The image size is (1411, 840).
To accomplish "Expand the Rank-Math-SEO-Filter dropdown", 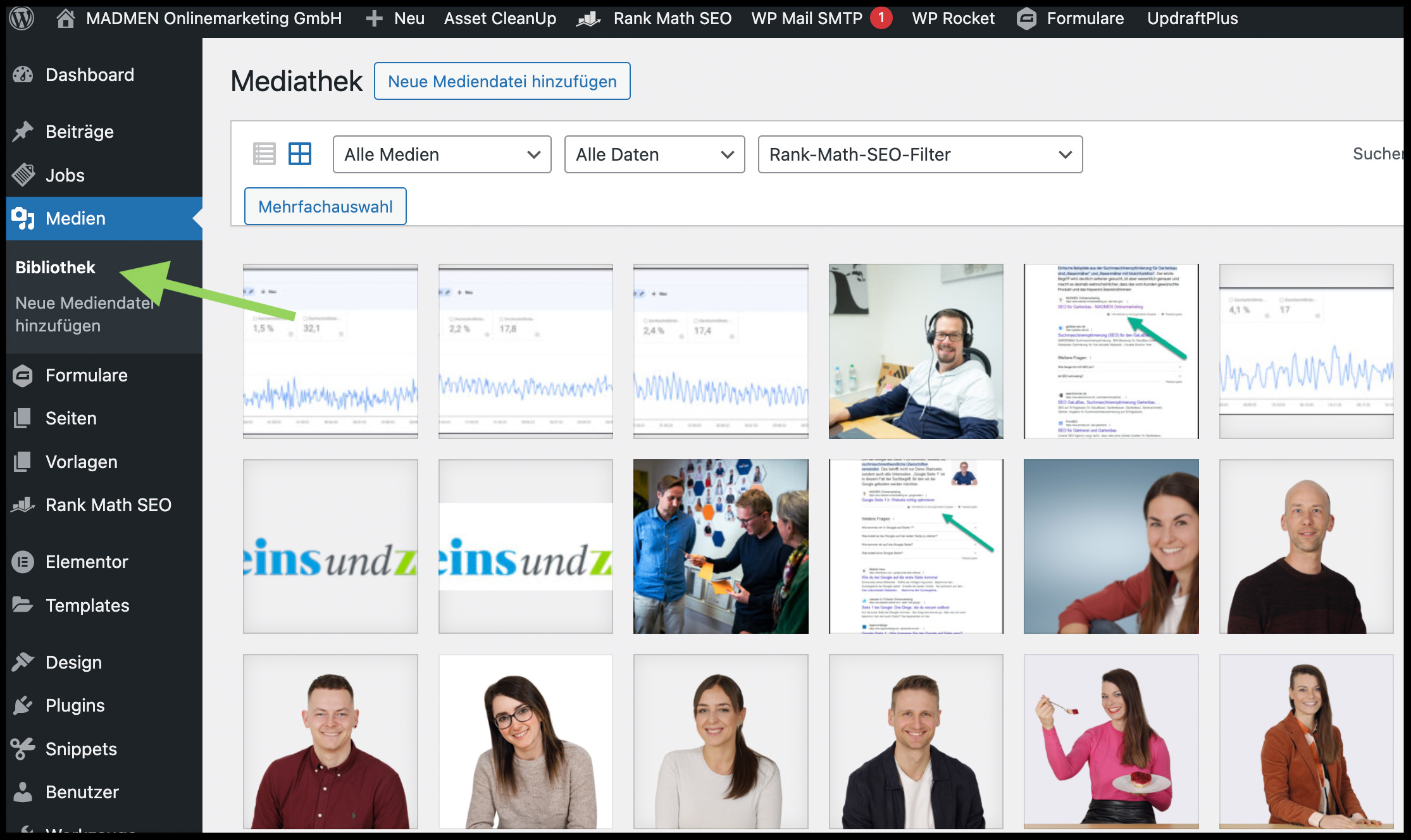I will tap(920, 154).
